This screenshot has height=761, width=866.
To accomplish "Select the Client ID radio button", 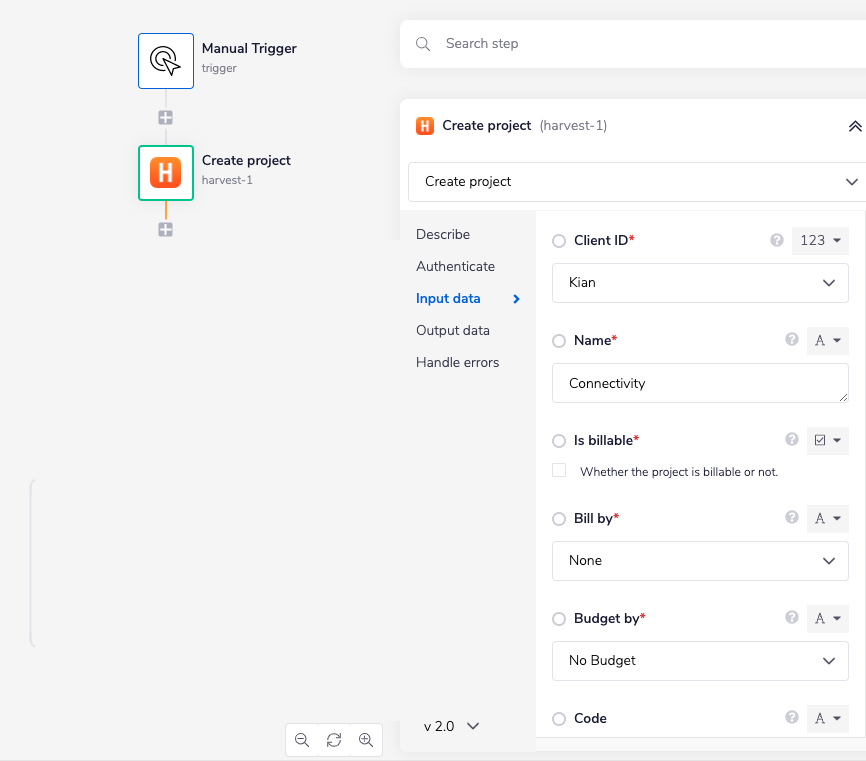I will point(559,241).
